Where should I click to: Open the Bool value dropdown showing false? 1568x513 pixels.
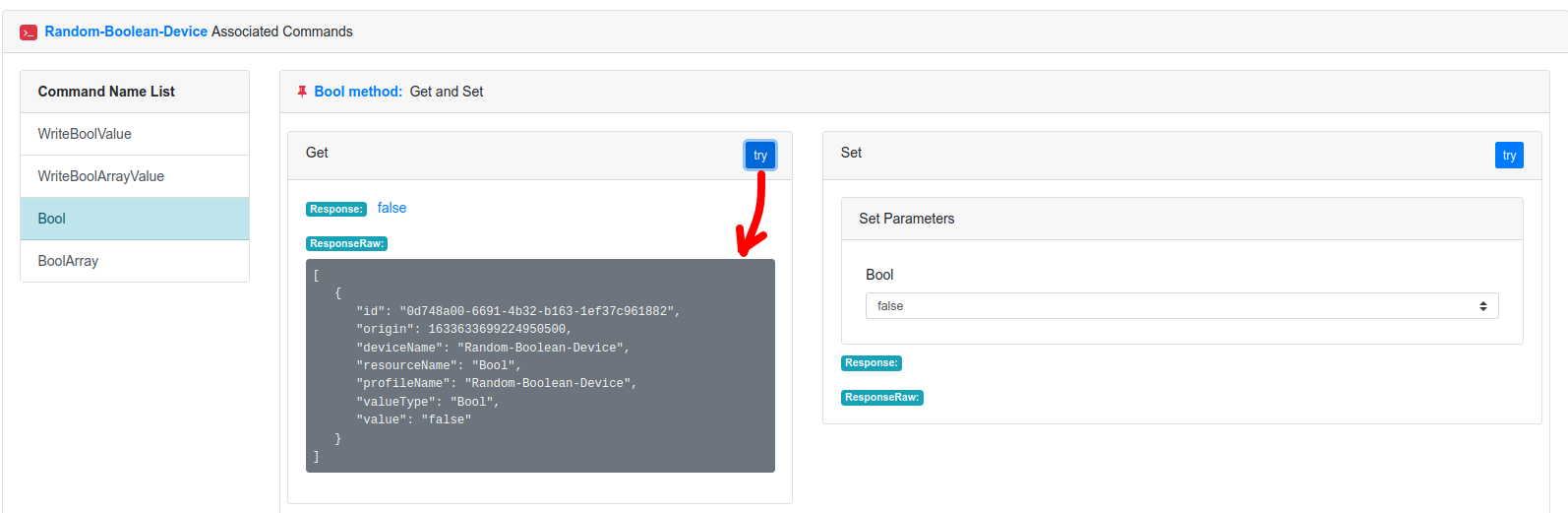point(1181,306)
